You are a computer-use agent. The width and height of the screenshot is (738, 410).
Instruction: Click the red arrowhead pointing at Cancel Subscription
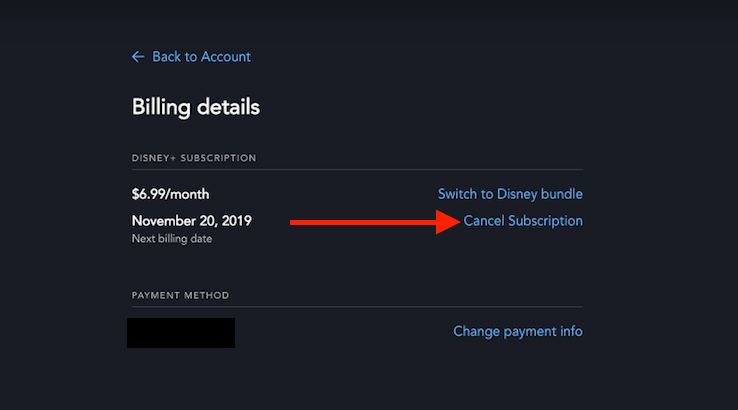(x=447, y=221)
